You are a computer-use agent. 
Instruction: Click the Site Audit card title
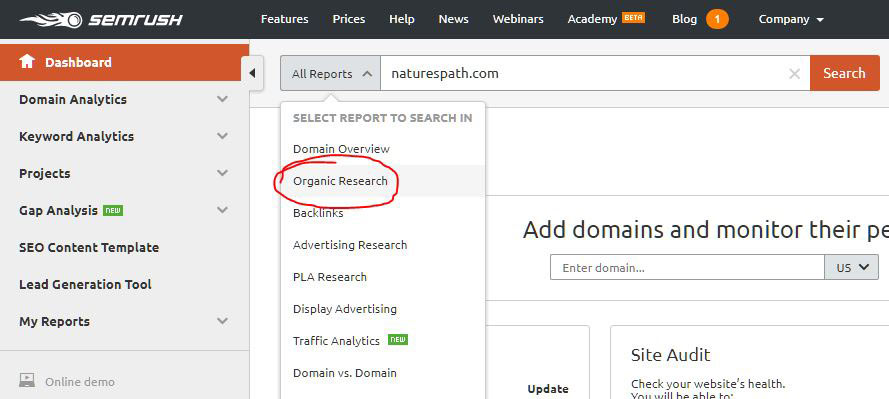click(x=671, y=355)
